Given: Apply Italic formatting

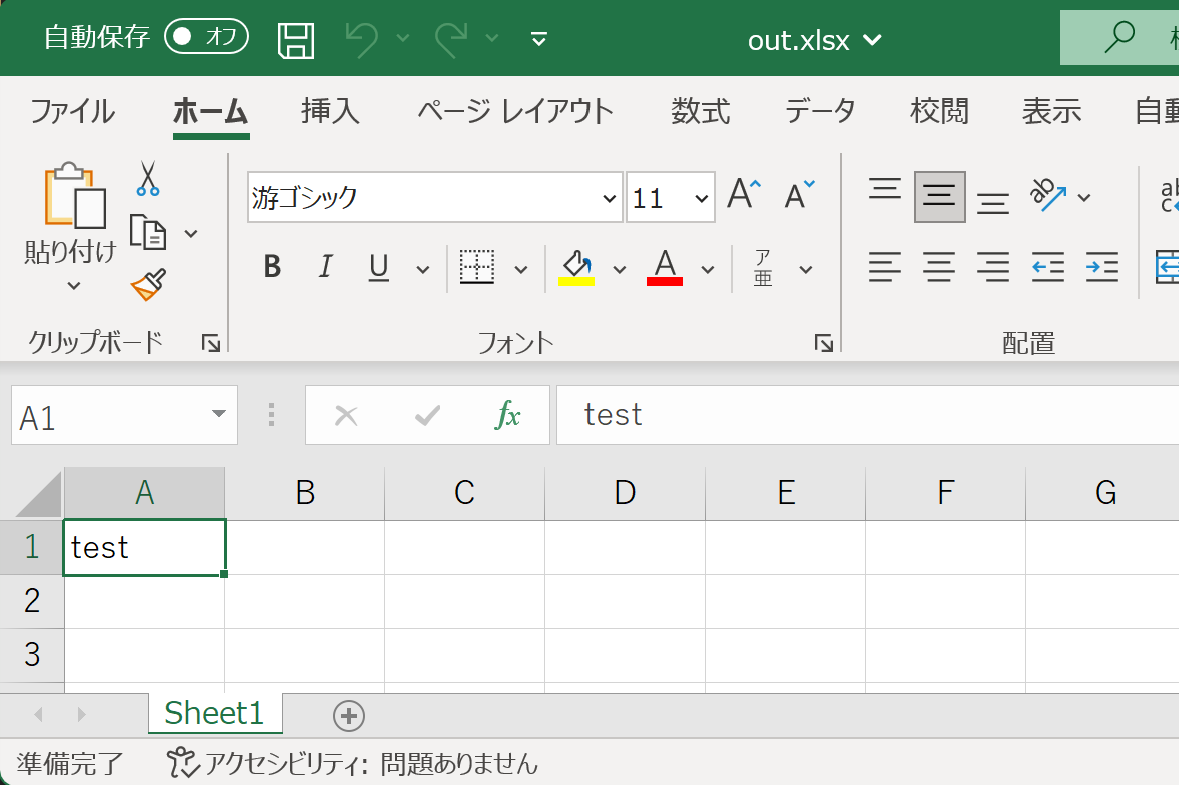Looking at the screenshot, I should (x=325, y=267).
